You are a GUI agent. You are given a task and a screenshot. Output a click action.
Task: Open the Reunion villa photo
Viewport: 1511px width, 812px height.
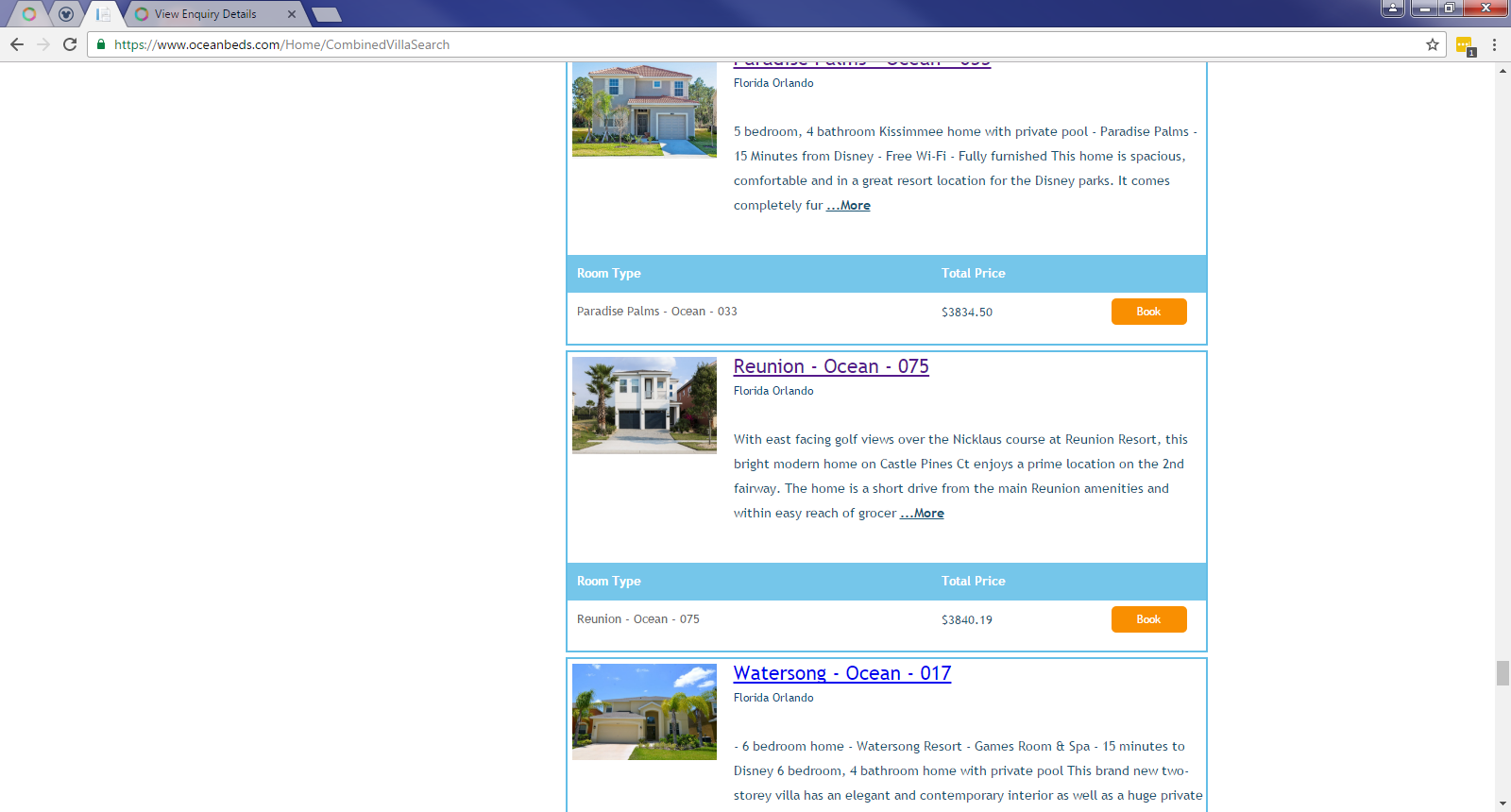[x=644, y=405]
